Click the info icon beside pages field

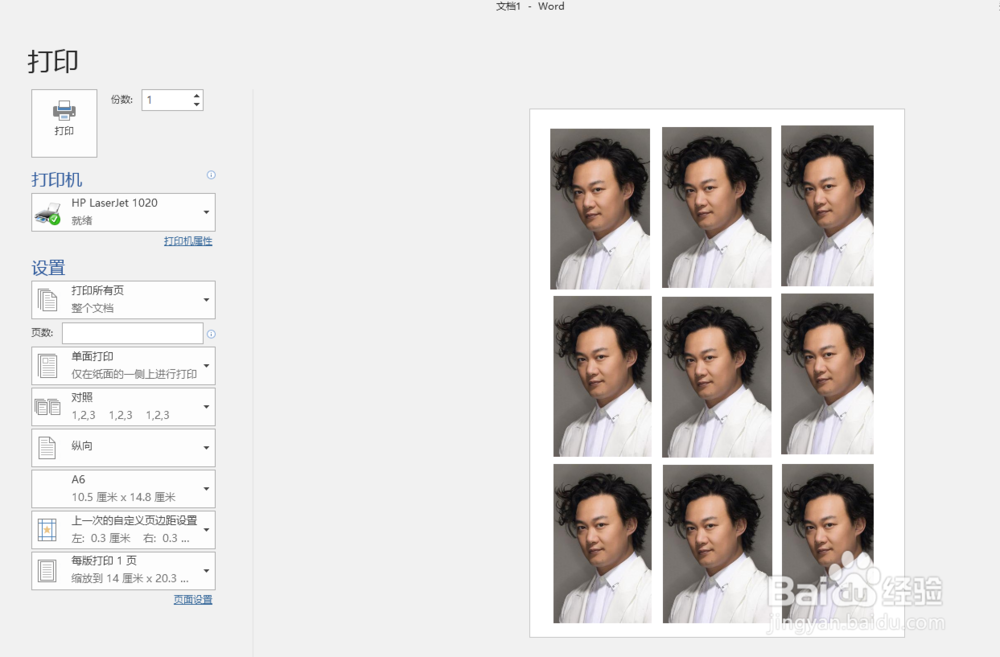(x=211, y=334)
